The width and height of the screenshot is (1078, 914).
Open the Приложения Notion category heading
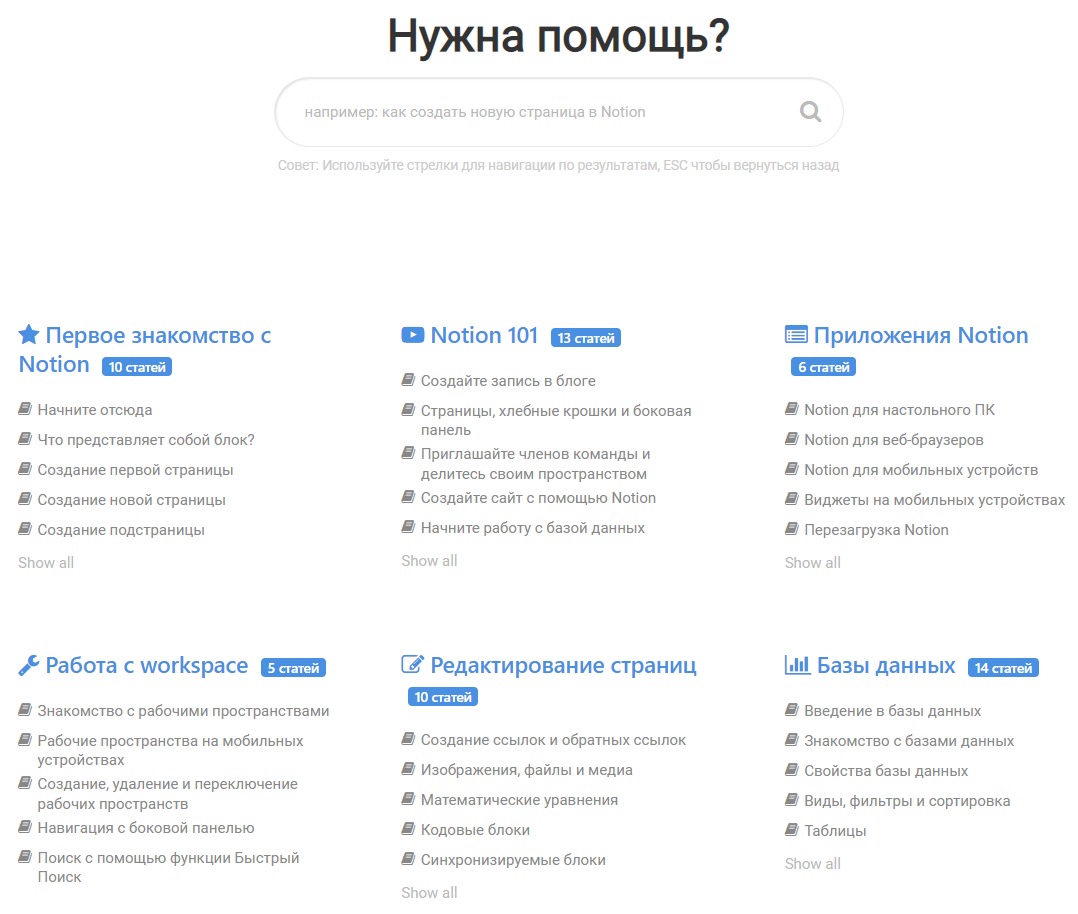pyautogui.click(x=921, y=335)
